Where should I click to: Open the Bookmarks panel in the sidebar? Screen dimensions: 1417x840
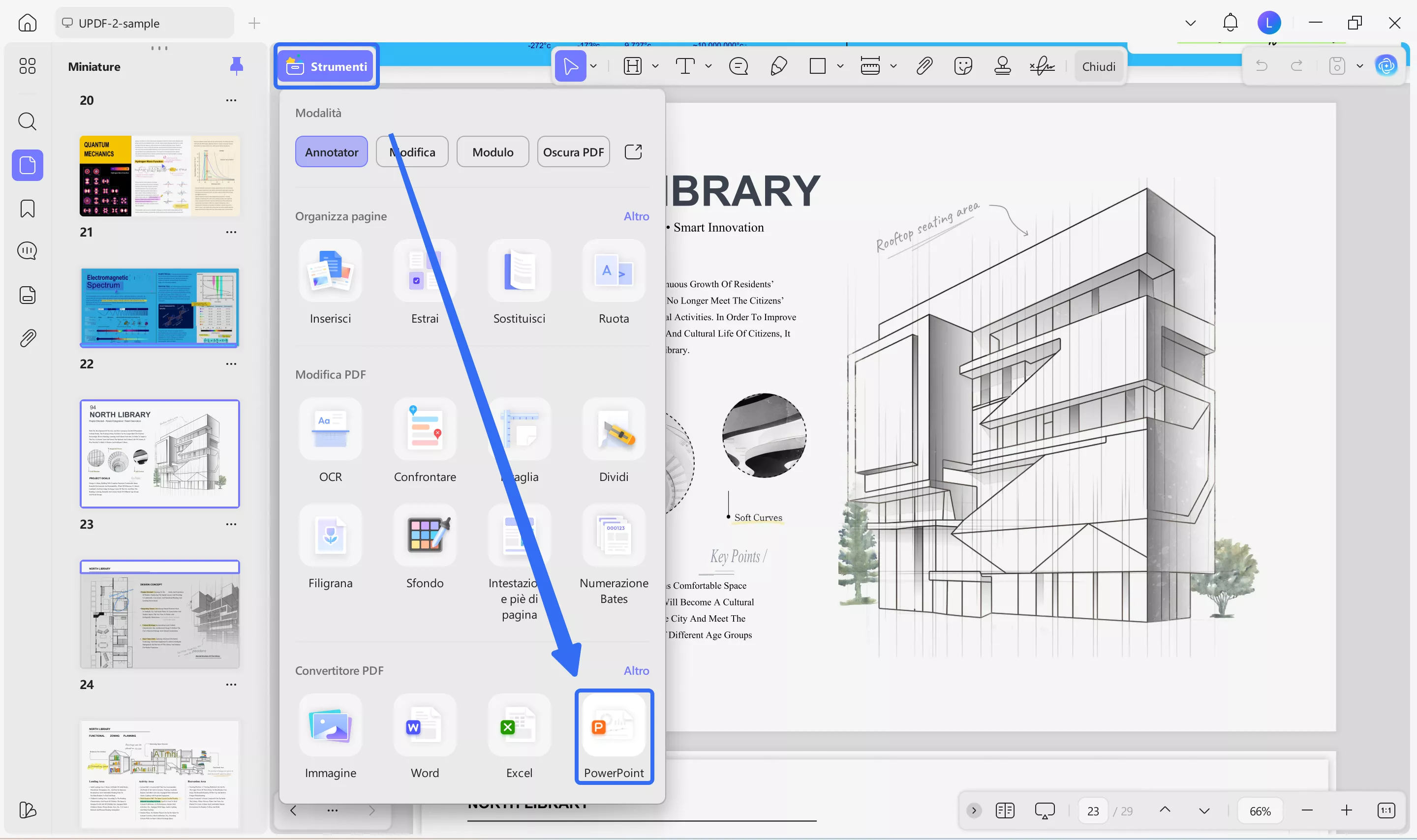pos(27,209)
